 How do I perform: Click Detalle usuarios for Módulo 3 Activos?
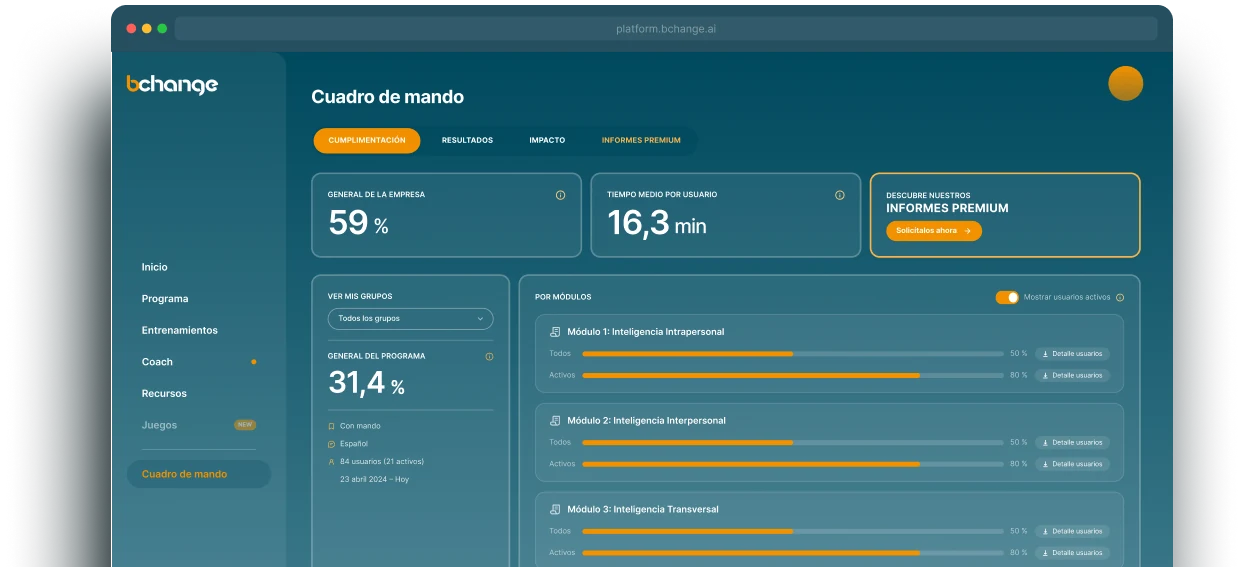tap(1072, 552)
